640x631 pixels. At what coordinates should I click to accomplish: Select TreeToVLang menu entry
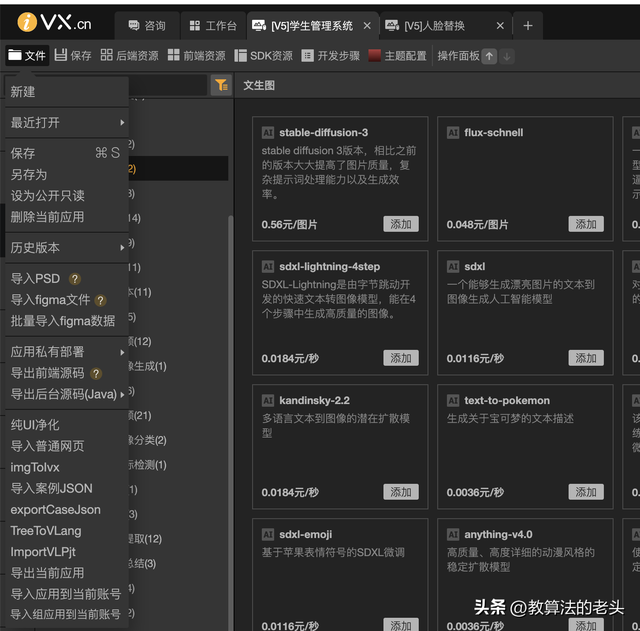tap(67, 531)
